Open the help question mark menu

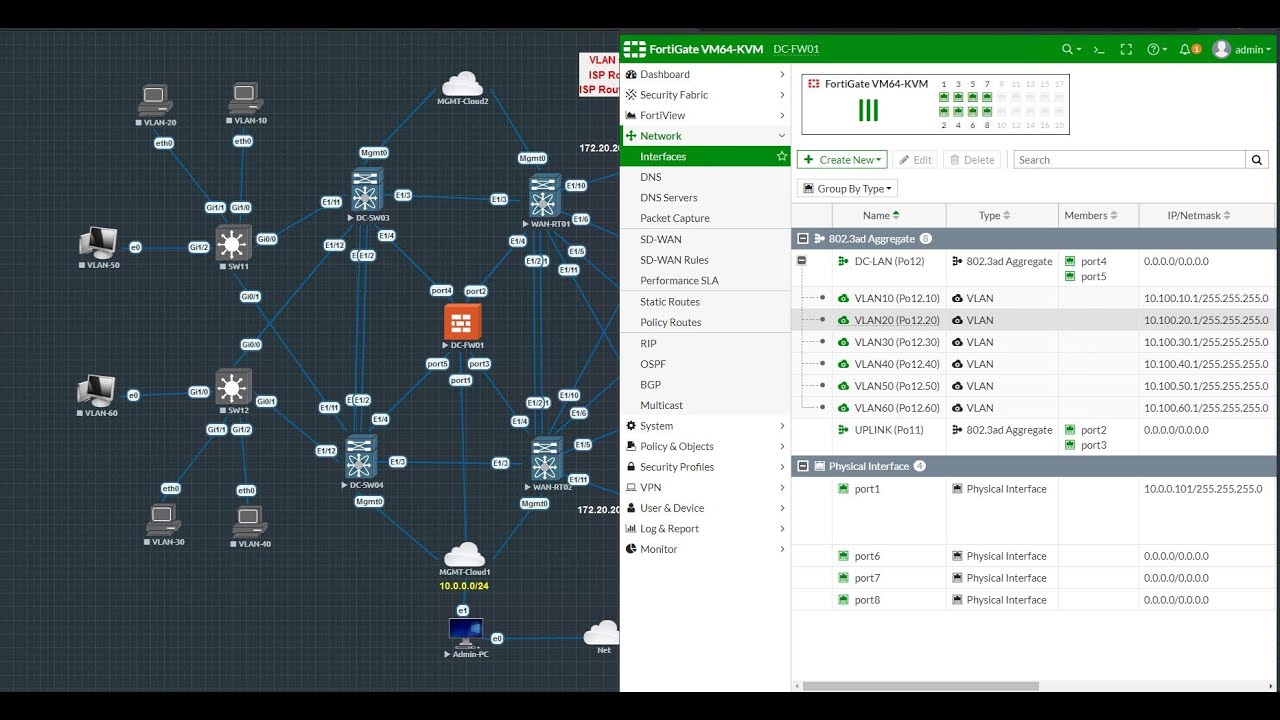point(1156,49)
